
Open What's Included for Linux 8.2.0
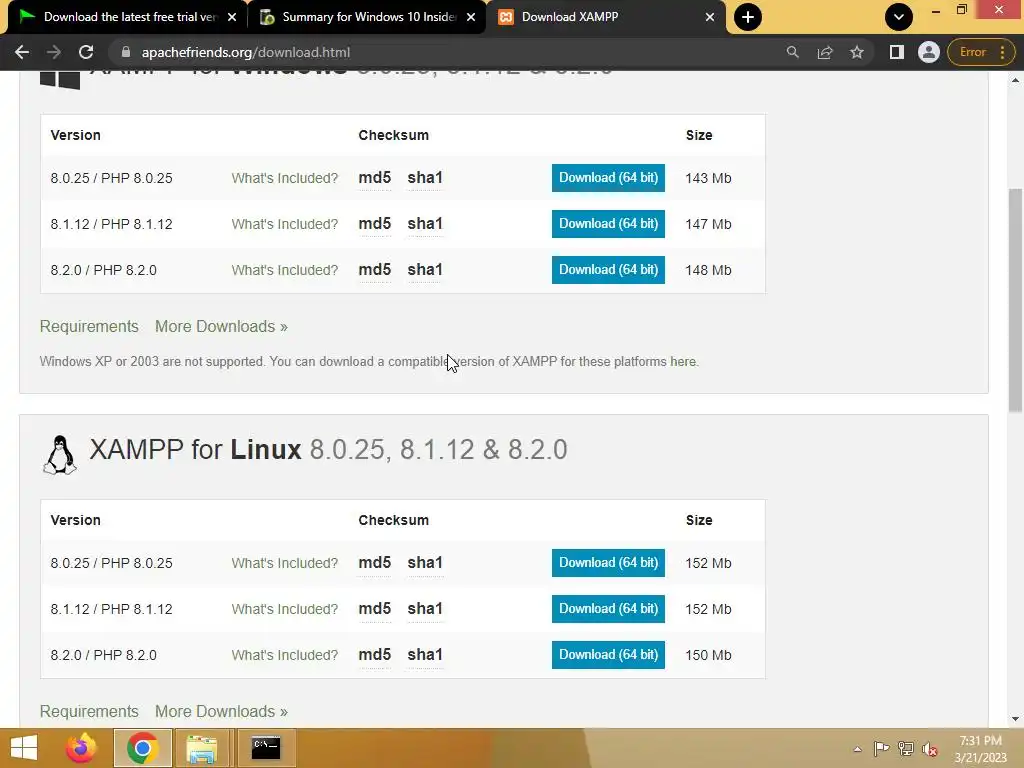285,655
